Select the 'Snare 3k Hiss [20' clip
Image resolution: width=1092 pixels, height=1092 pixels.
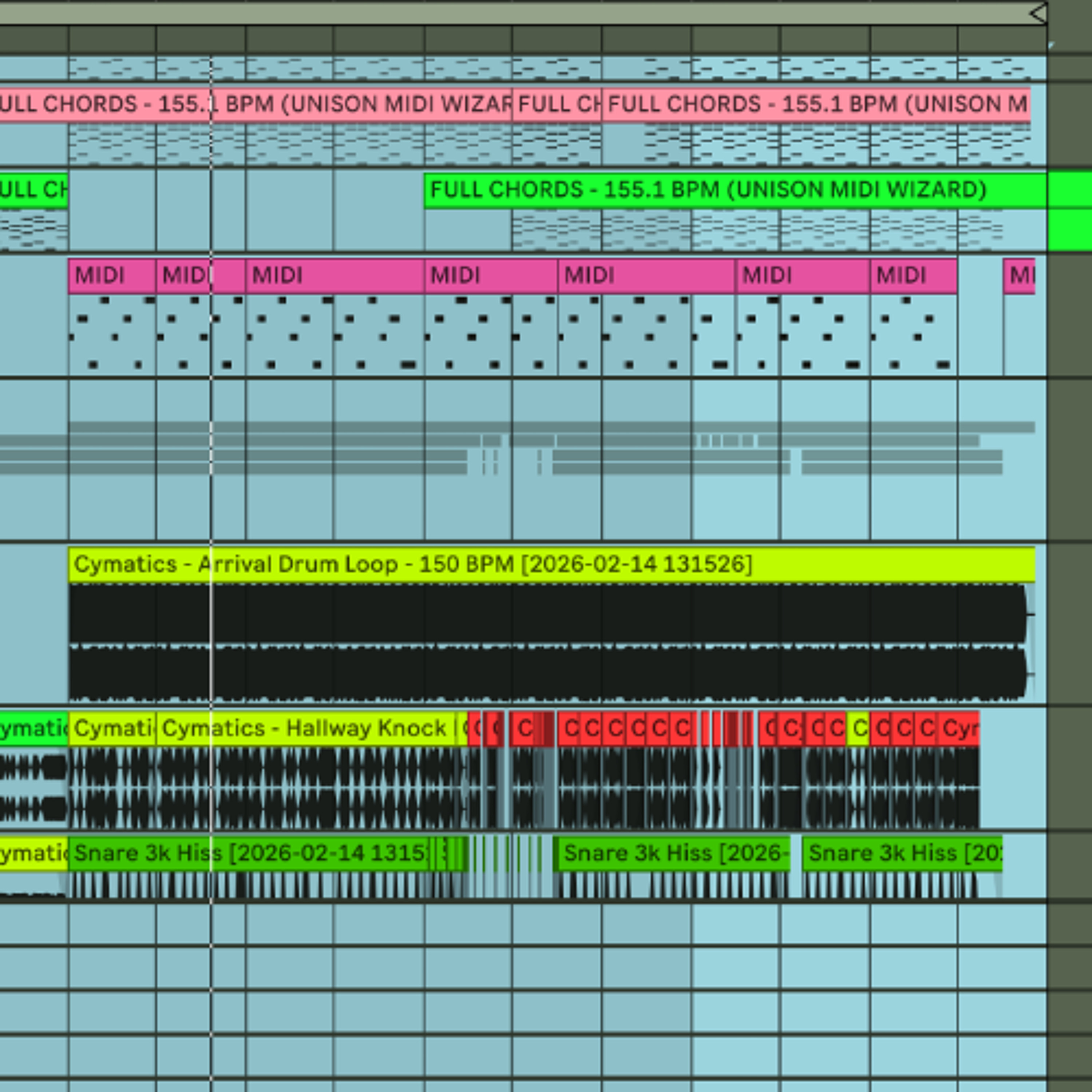click(902, 854)
